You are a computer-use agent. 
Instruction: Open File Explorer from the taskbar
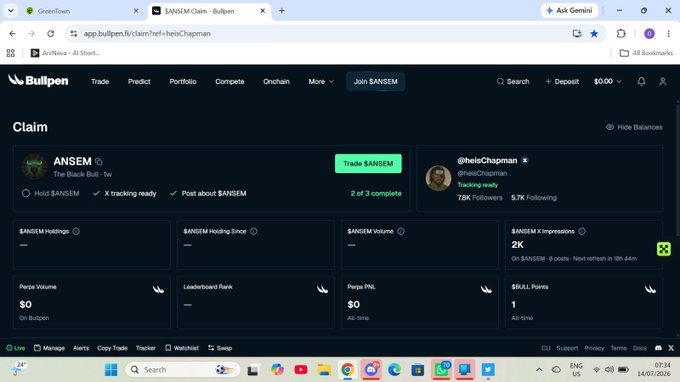pos(324,370)
